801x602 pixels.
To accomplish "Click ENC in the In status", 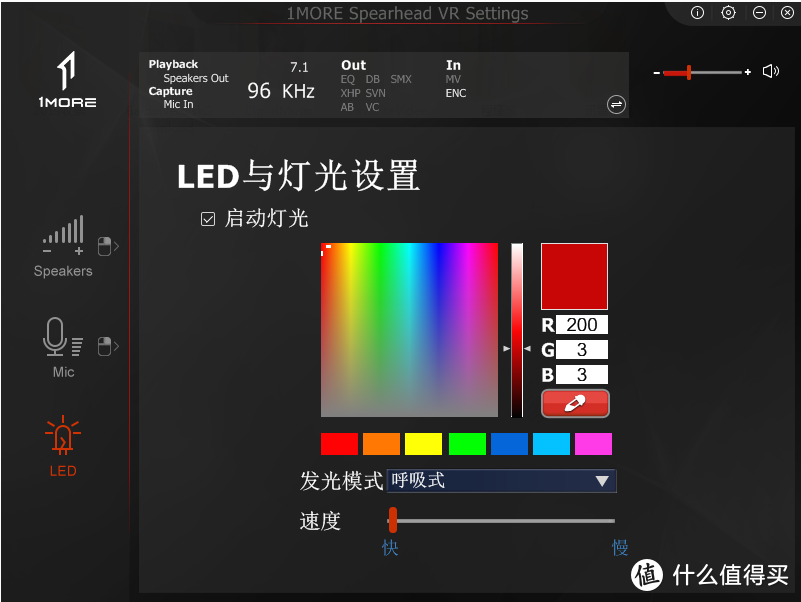I will 456,93.
